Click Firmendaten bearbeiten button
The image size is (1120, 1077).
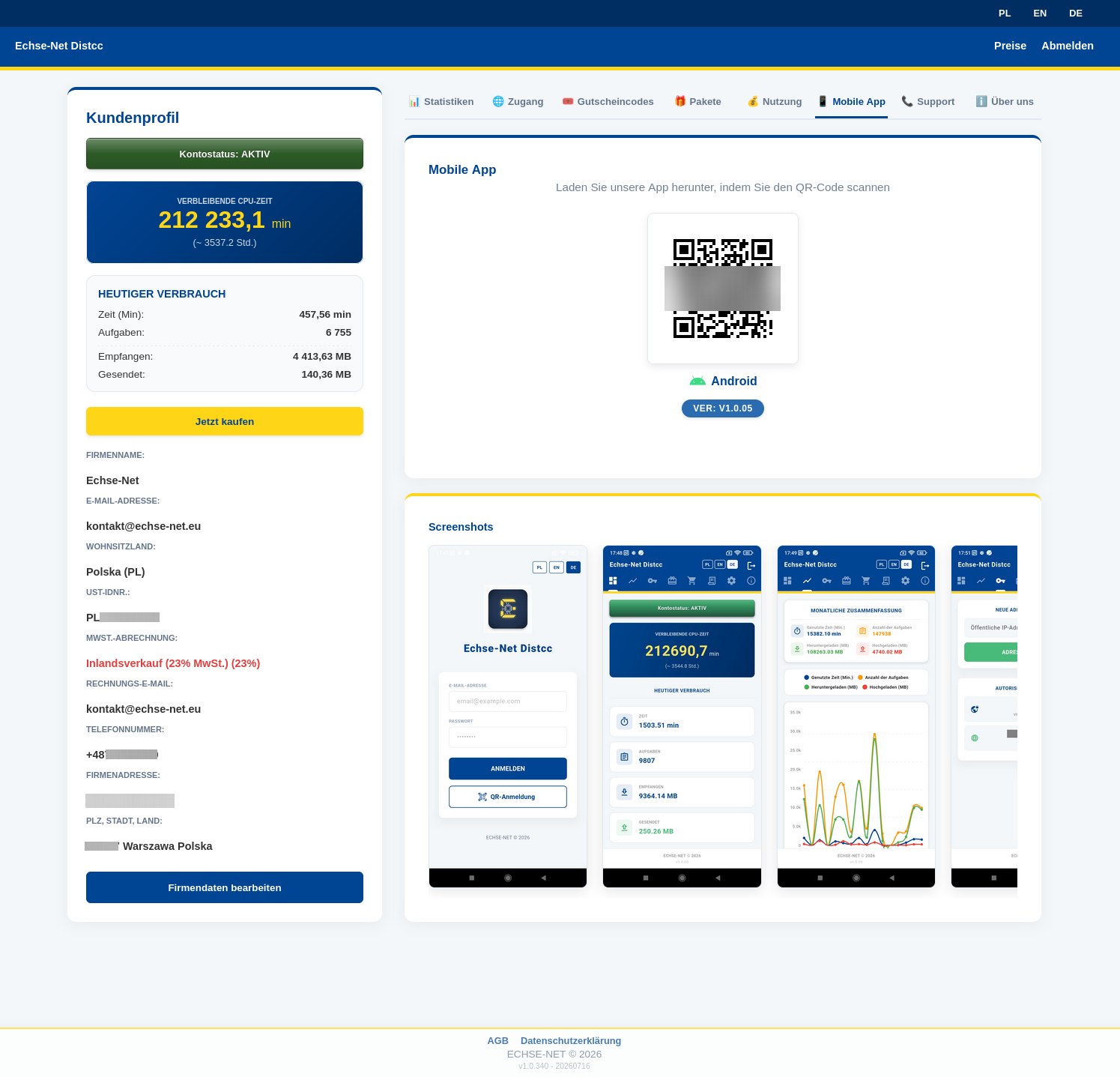(225, 887)
